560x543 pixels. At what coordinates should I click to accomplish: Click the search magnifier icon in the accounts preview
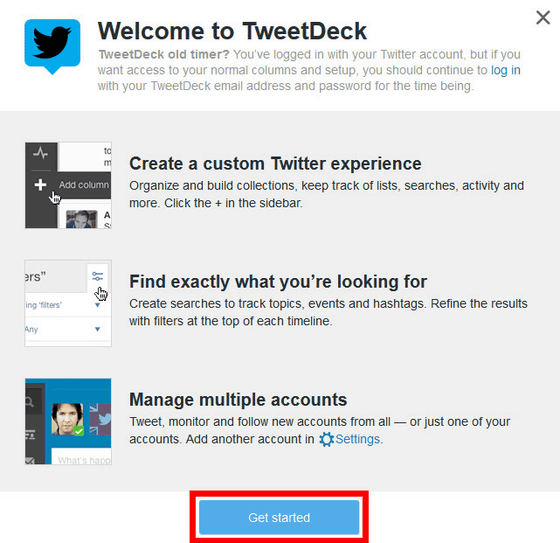tap(30, 402)
